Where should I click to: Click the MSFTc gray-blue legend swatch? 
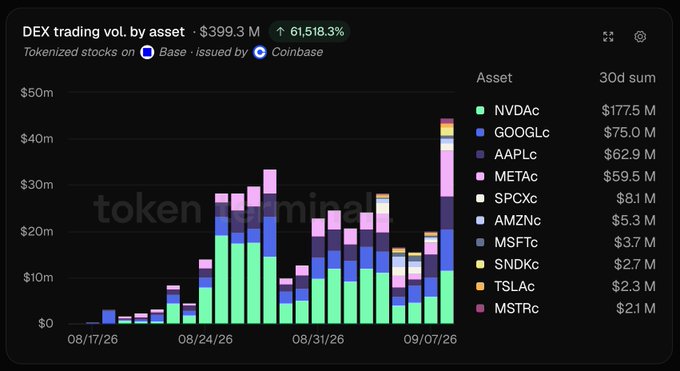[x=480, y=242]
